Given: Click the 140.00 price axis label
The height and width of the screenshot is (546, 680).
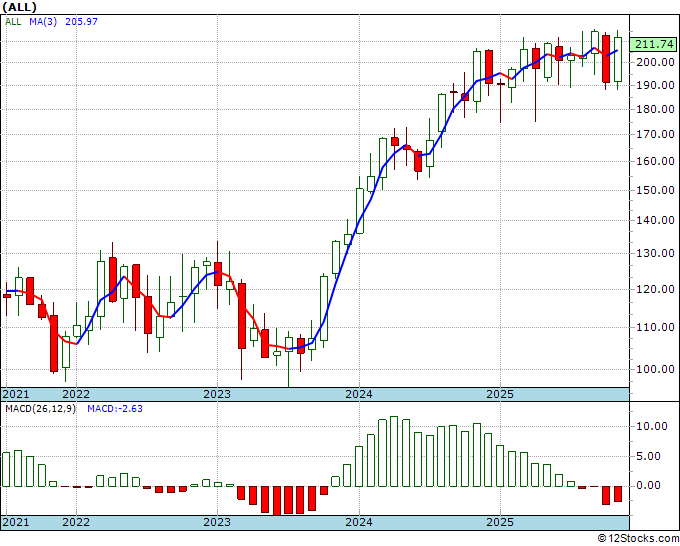Looking at the screenshot, I should 655,220.
